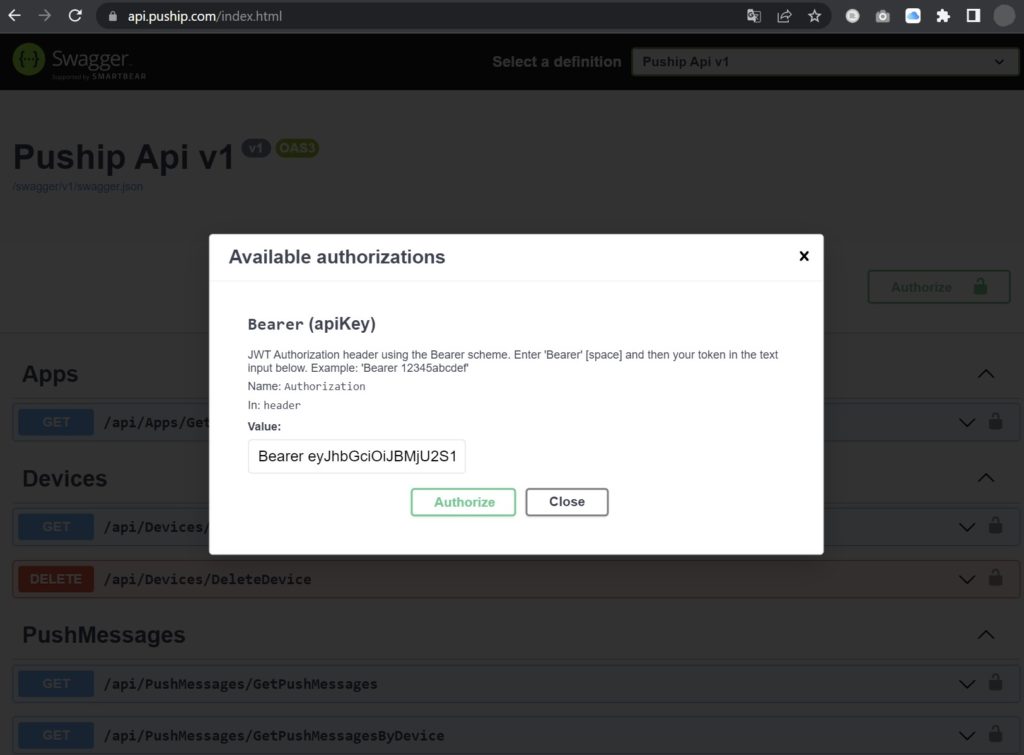Bookmark this page with the star icon
The image size is (1024, 755).
[814, 16]
